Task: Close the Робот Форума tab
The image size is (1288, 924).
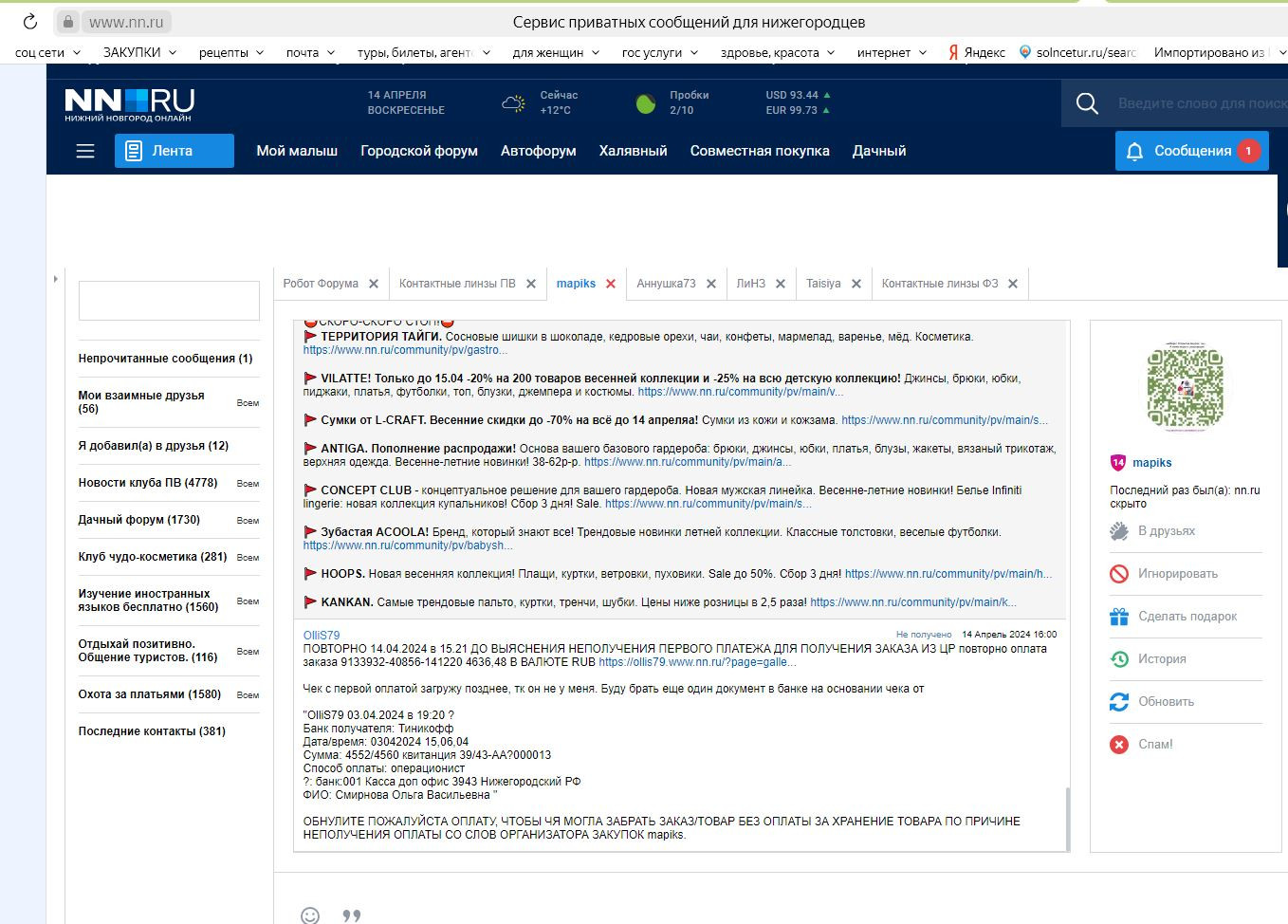Action: (374, 284)
